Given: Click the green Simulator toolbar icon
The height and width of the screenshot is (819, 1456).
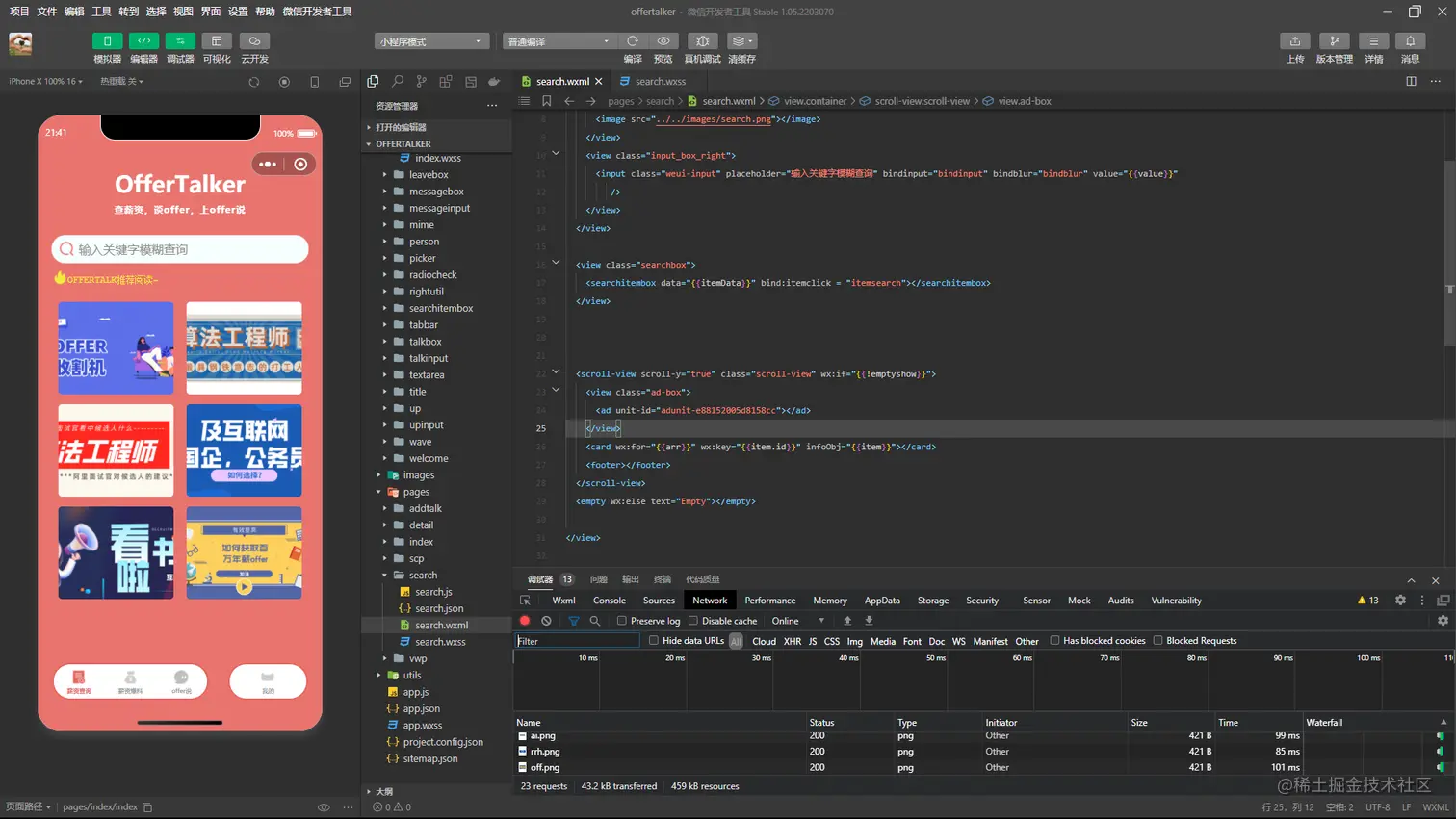Looking at the screenshot, I should click(x=107, y=41).
